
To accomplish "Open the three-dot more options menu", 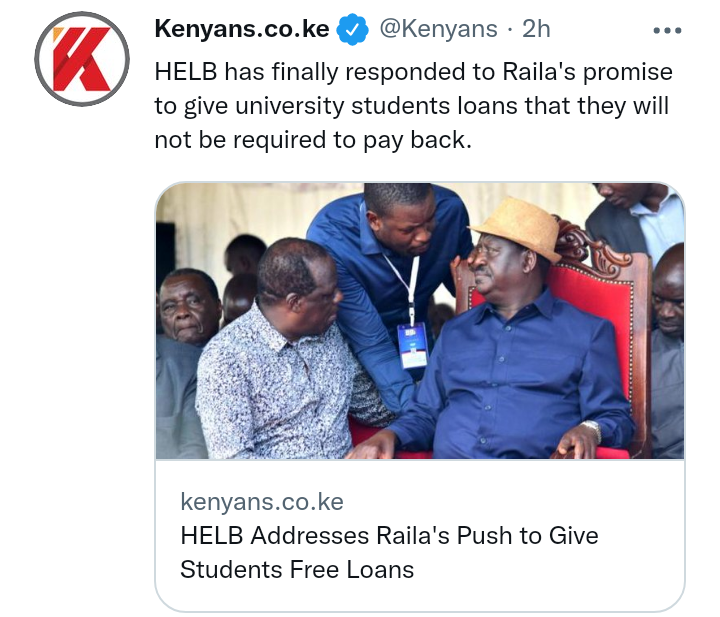I will tap(667, 30).
